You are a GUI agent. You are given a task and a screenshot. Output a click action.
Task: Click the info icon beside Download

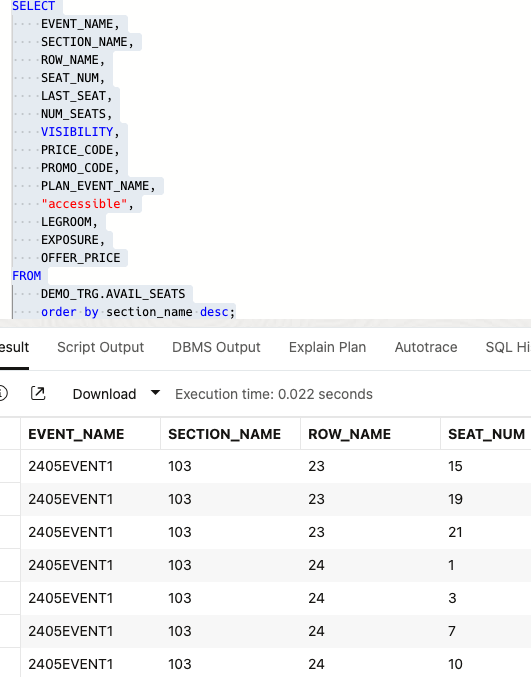pos(3,393)
